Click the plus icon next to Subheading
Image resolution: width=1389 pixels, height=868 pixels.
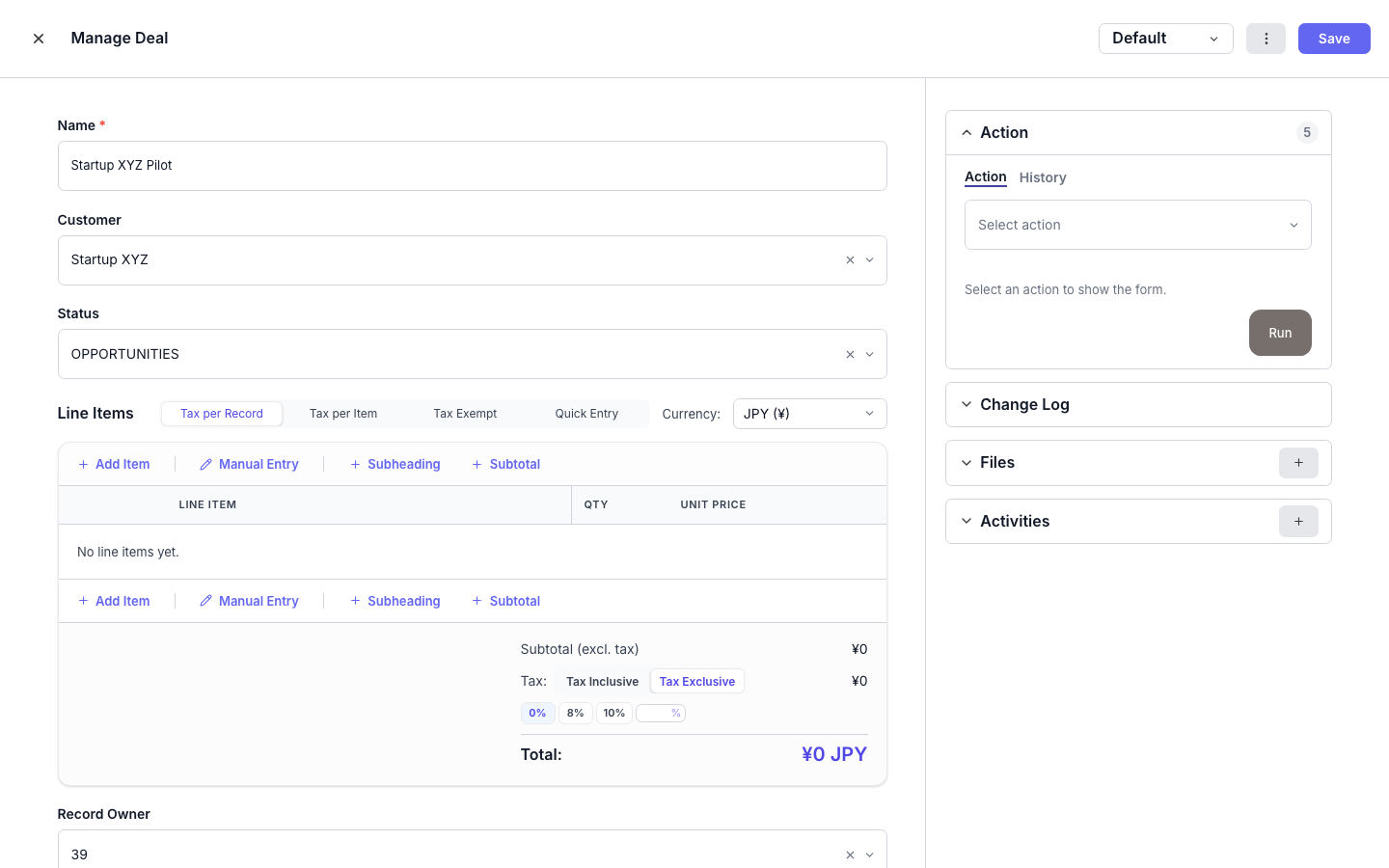coord(355,464)
